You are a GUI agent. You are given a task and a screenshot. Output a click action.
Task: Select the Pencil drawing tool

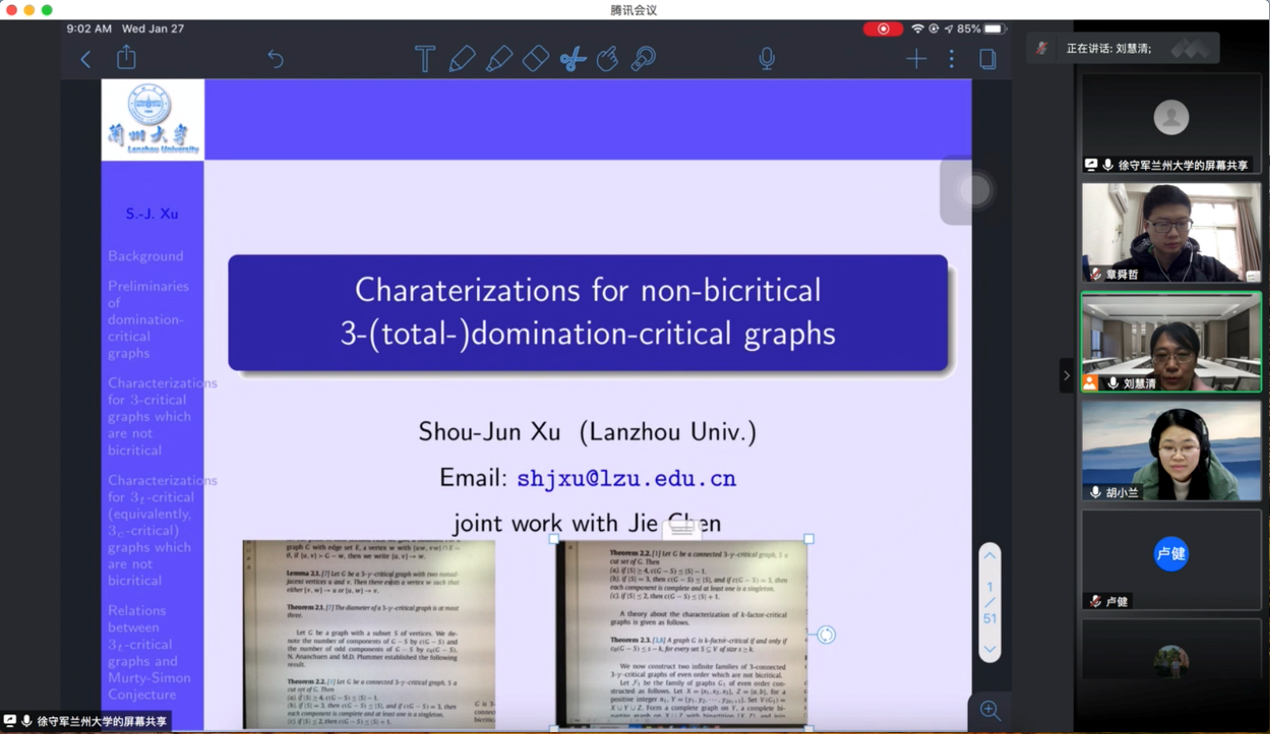click(462, 59)
